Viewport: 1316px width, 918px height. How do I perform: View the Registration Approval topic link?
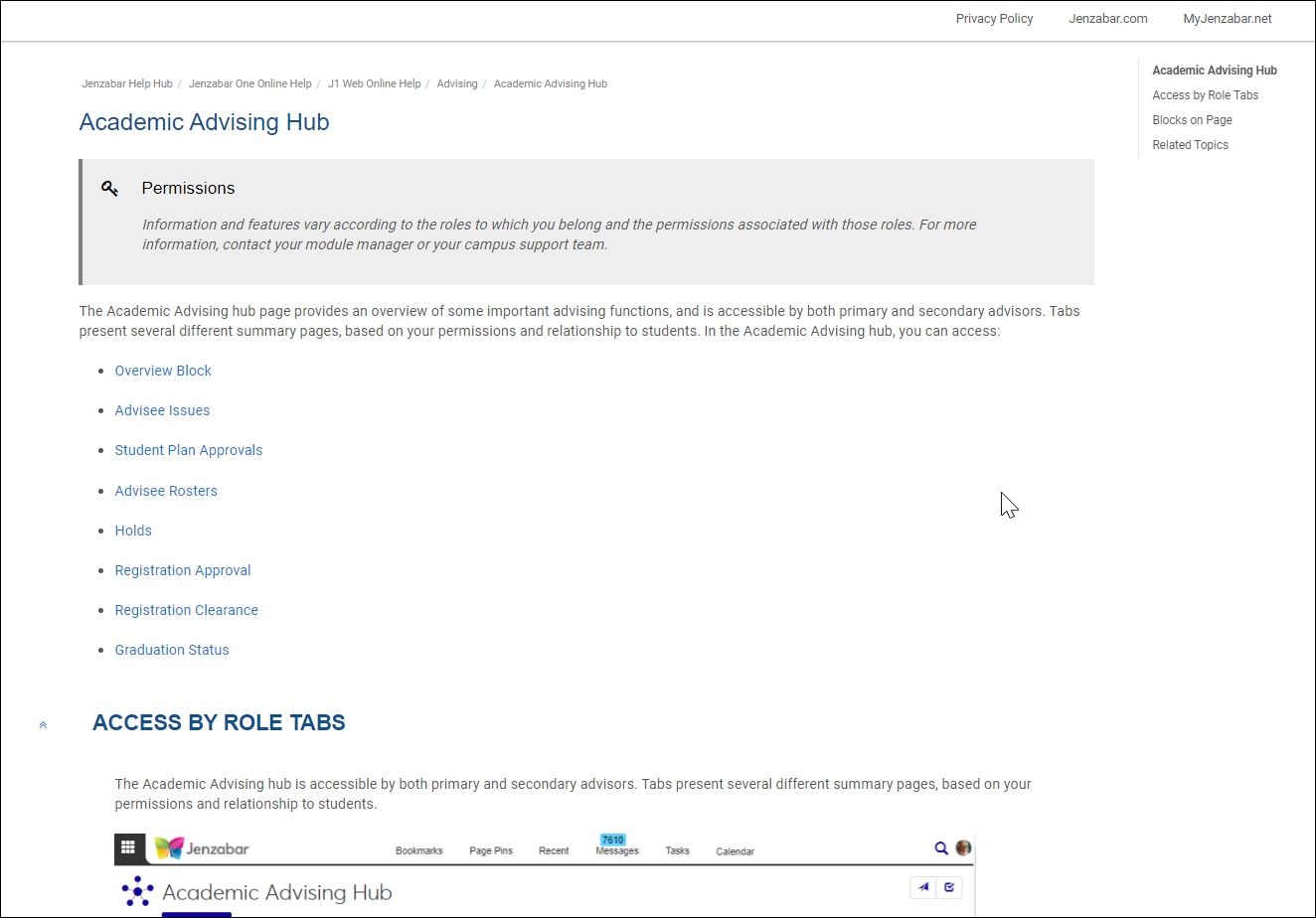(183, 570)
